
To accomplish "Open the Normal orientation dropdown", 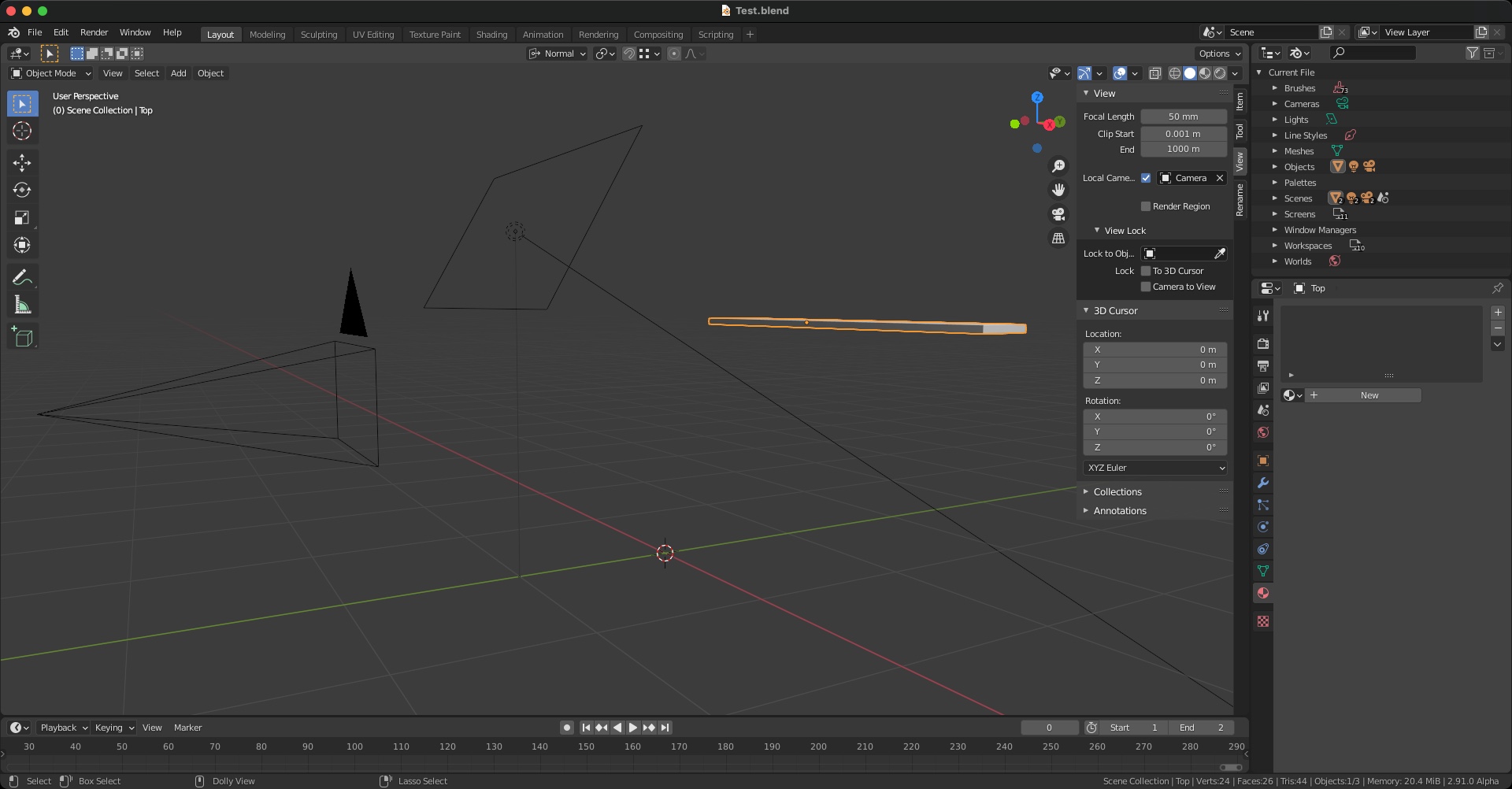I will (x=558, y=54).
